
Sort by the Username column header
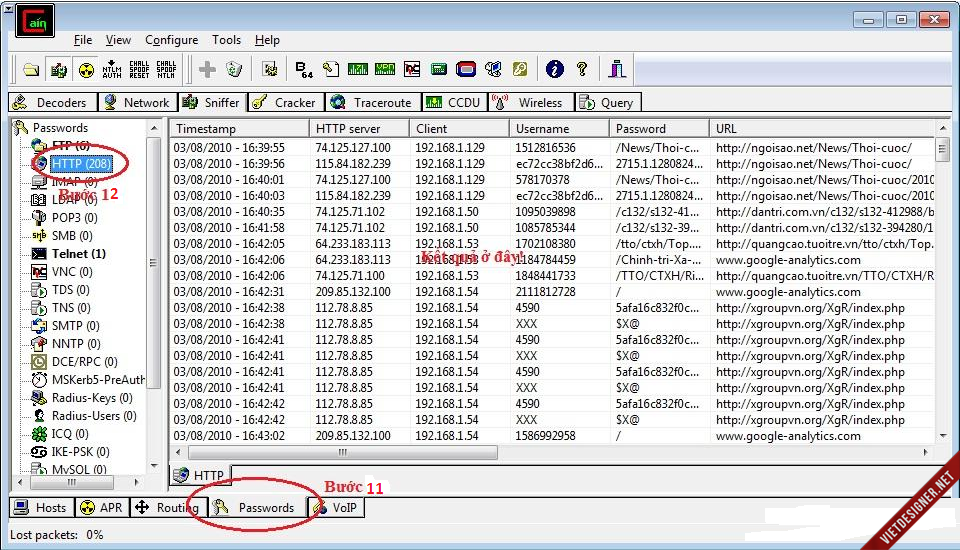click(559, 129)
